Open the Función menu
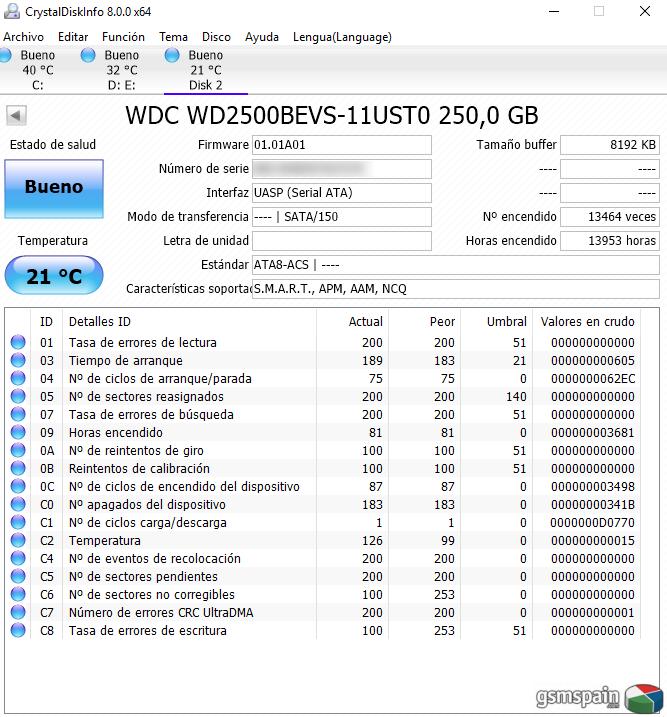 123,37
